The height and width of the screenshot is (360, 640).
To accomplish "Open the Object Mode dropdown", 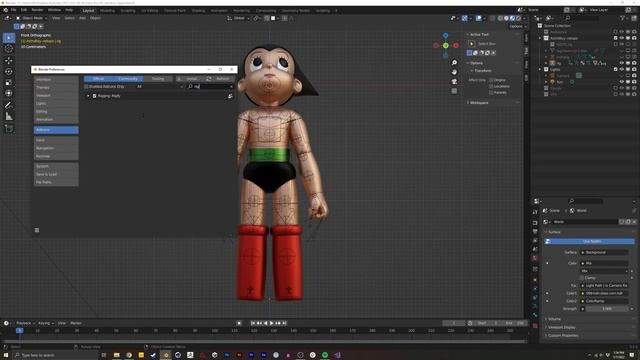I will (x=31, y=18).
